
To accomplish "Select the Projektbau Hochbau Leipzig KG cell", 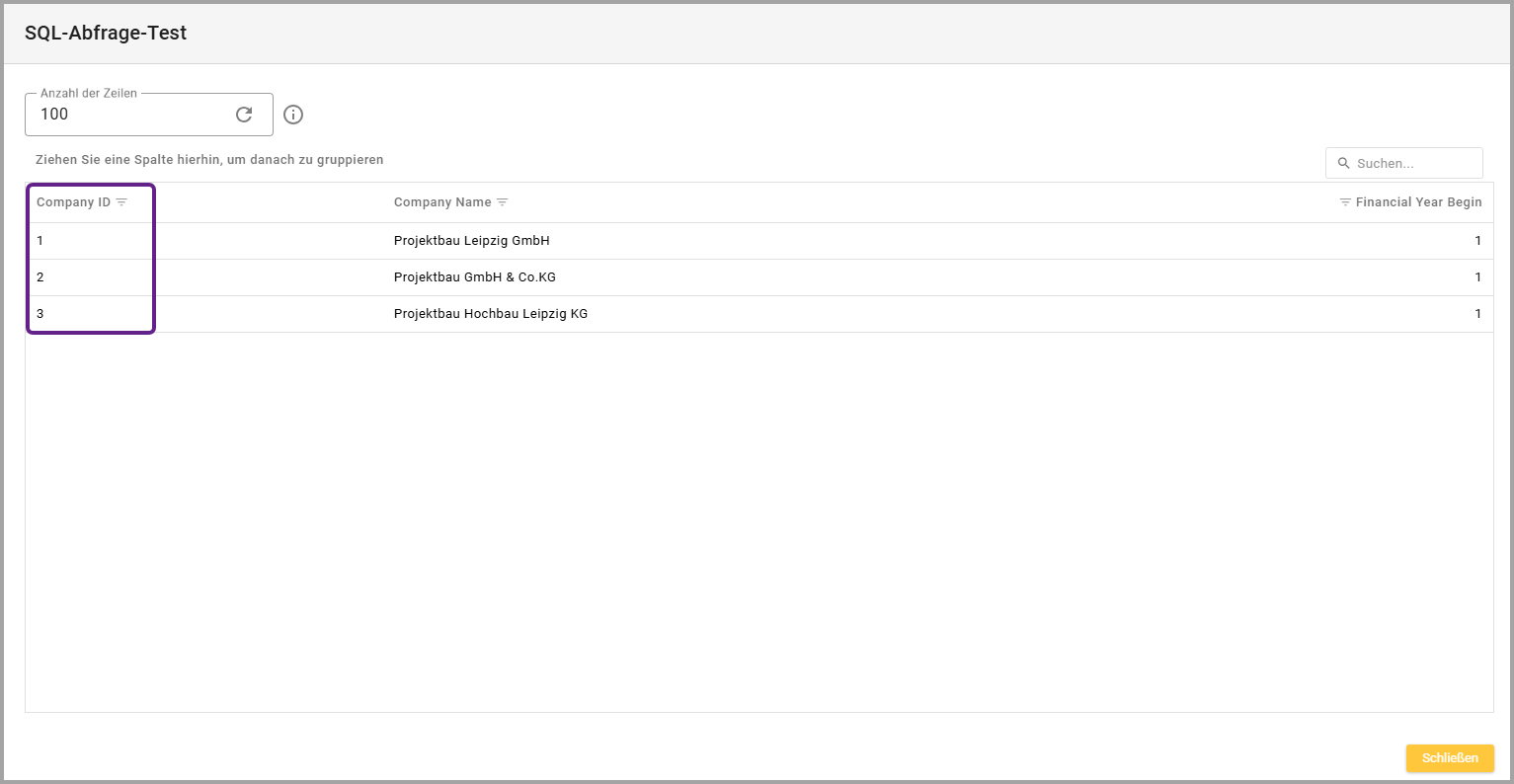I will coord(490,314).
